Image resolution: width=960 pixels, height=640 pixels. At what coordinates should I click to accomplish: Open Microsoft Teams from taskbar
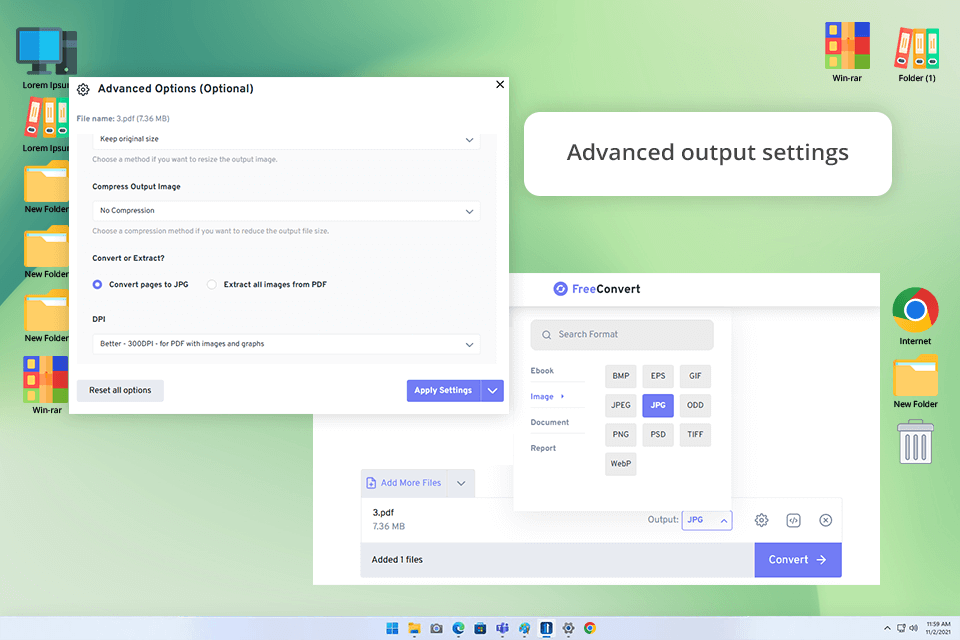point(503,628)
